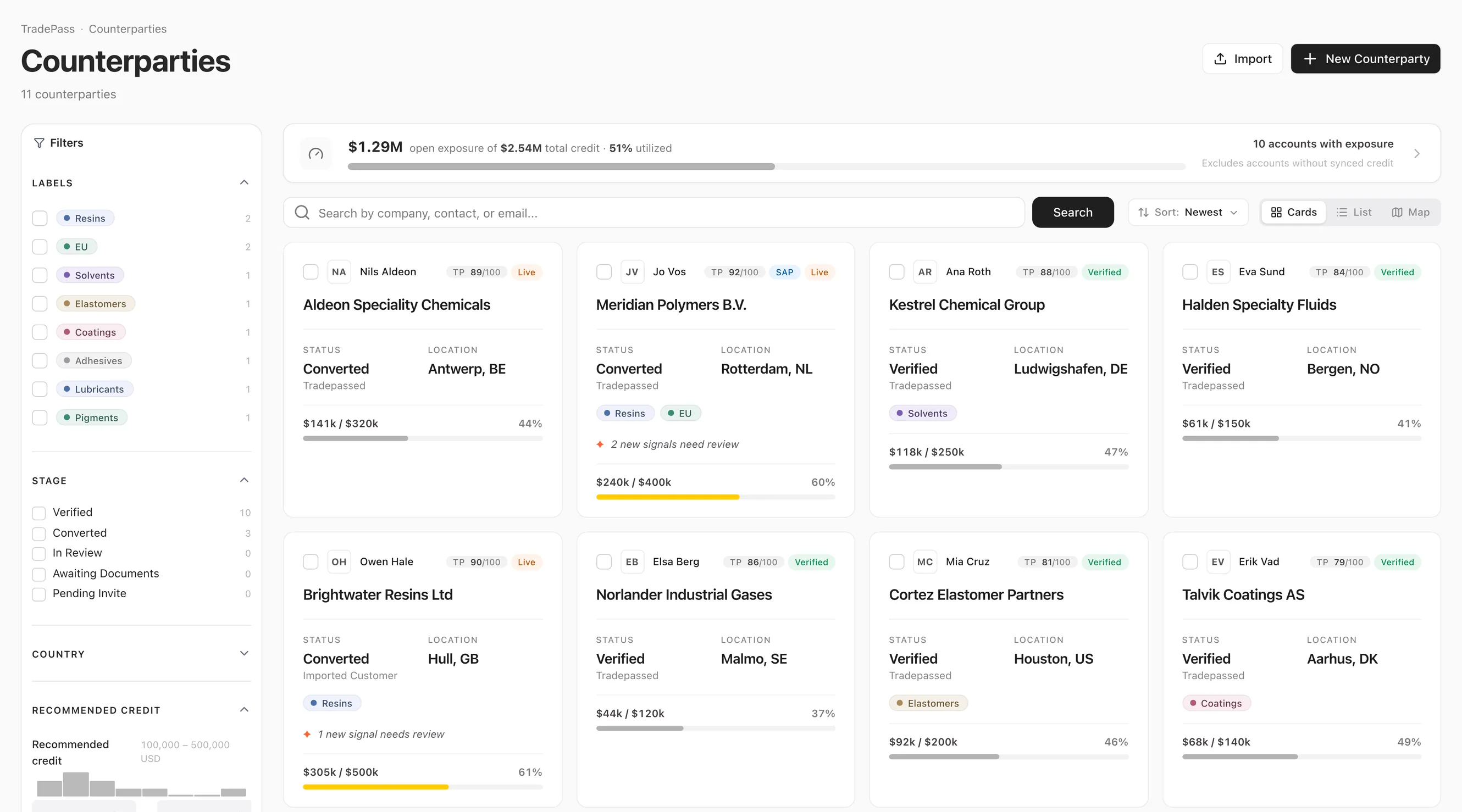Check the Resins label filter
The height and width of the screenshot is (812, 1462).
point(40,219)
